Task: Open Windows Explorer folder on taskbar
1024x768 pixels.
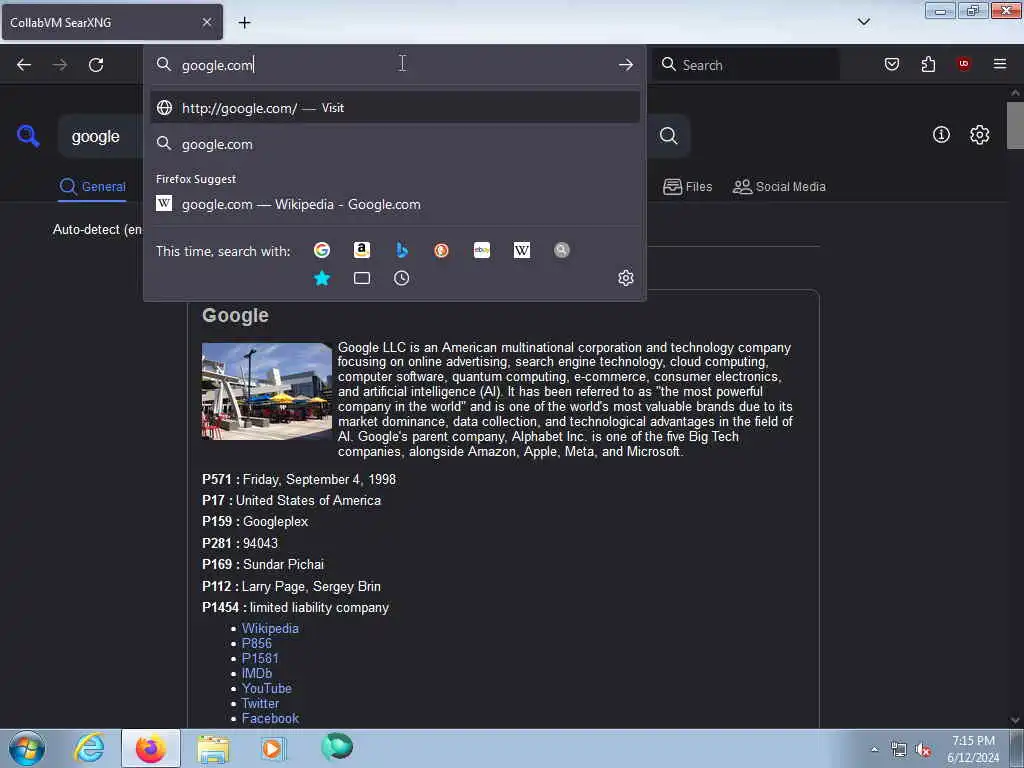Action: 213,749
